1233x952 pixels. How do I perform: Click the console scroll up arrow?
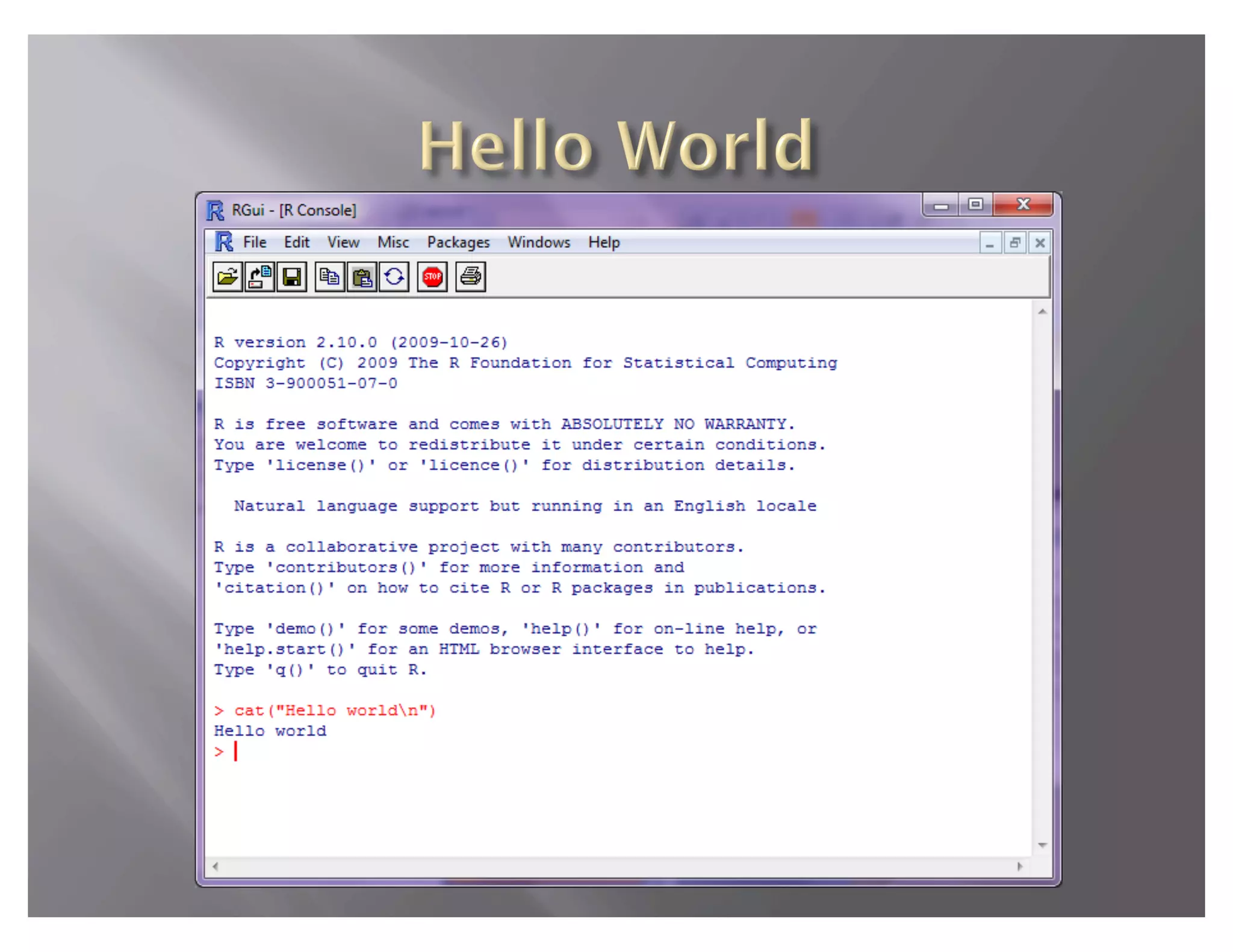pos(1042,312)
